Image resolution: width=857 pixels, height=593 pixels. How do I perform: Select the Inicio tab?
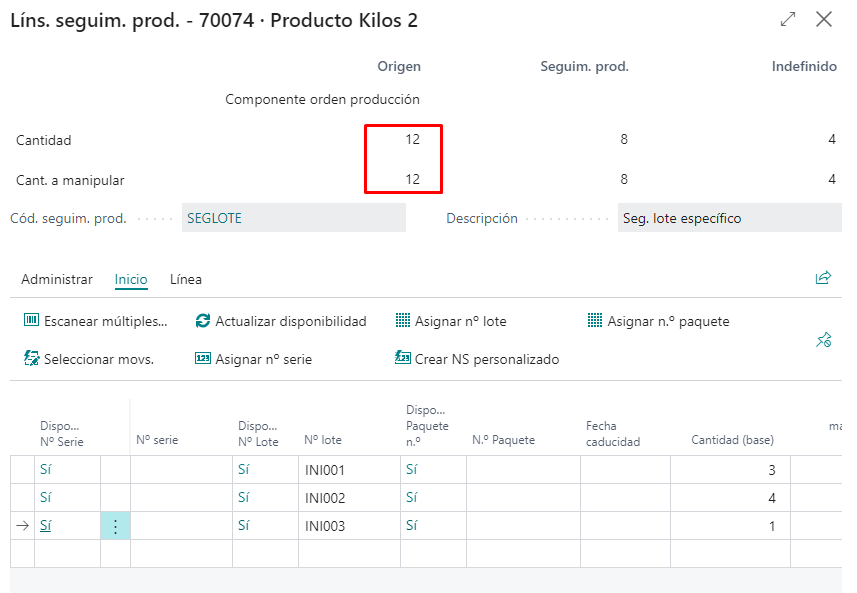click(x=131, y=280)
